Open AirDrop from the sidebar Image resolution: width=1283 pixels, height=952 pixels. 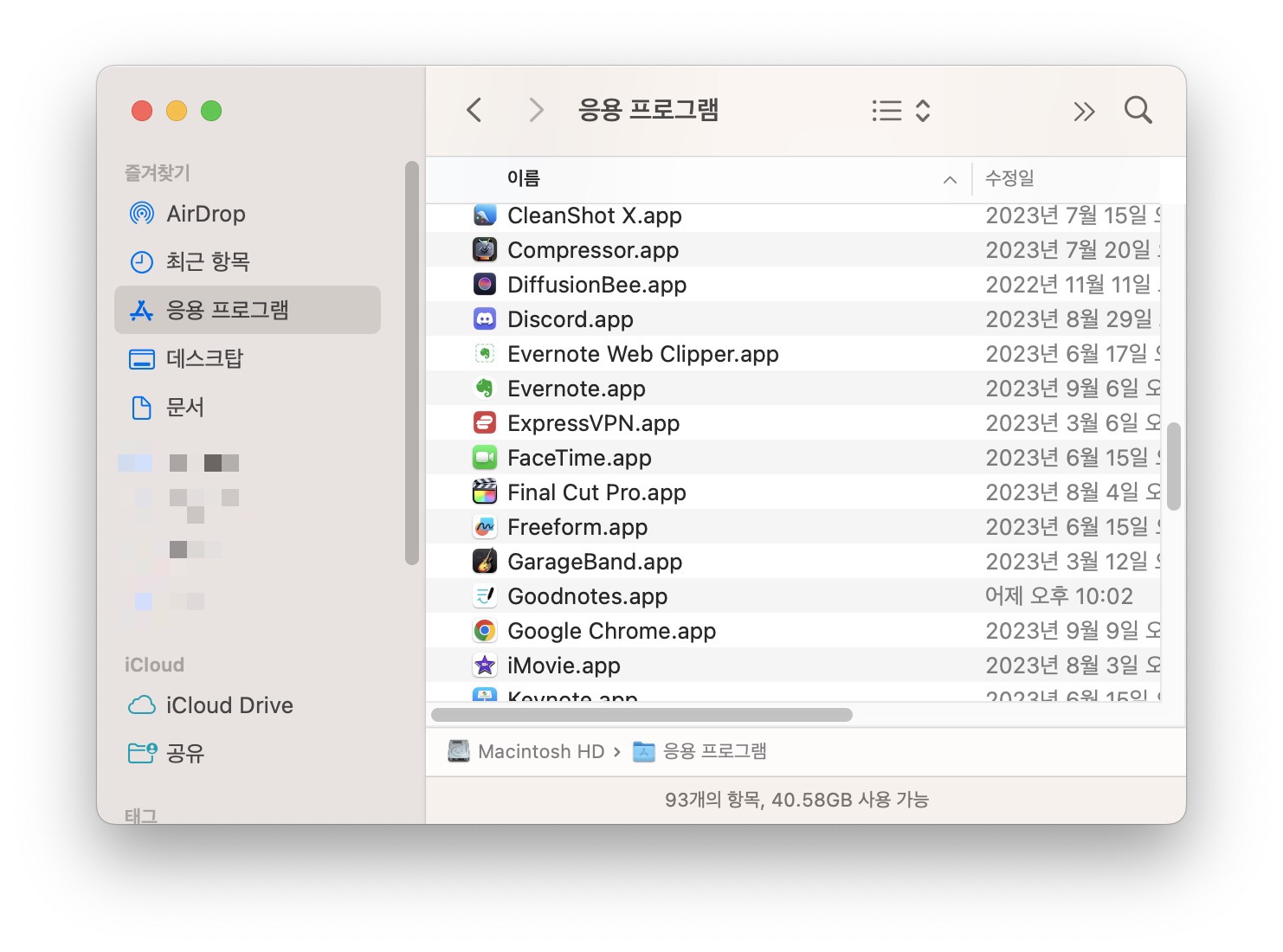(x=248, y=214)
